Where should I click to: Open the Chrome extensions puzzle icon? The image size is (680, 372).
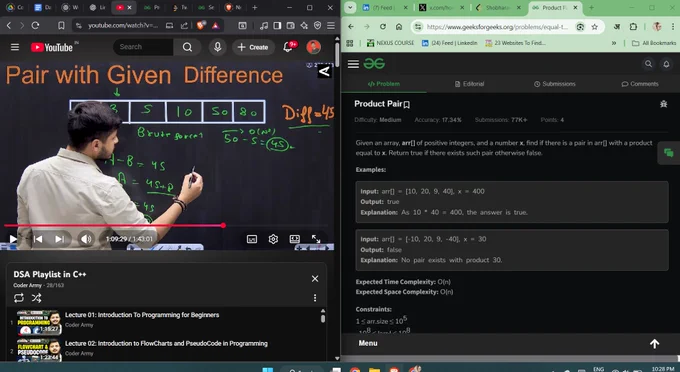click(x=633, y=26)
